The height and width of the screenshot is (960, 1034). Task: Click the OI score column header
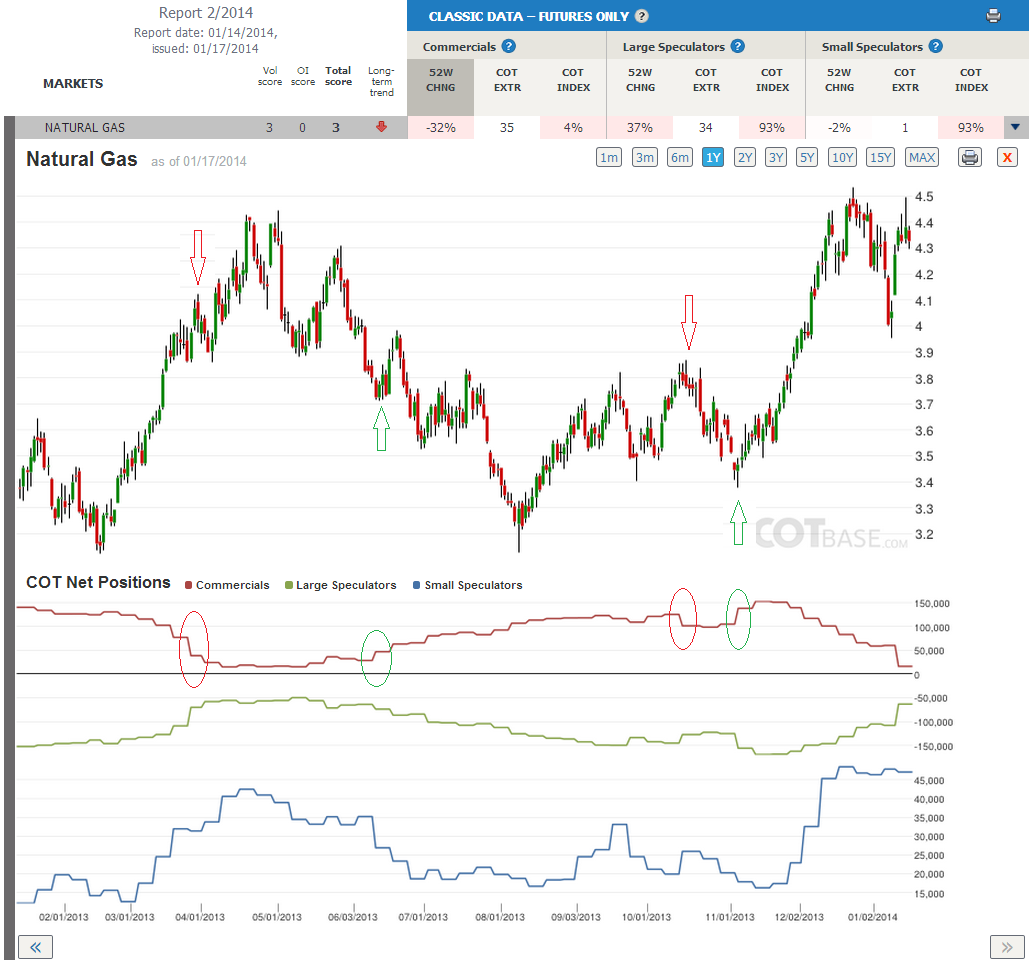click(x=303, y=76)
